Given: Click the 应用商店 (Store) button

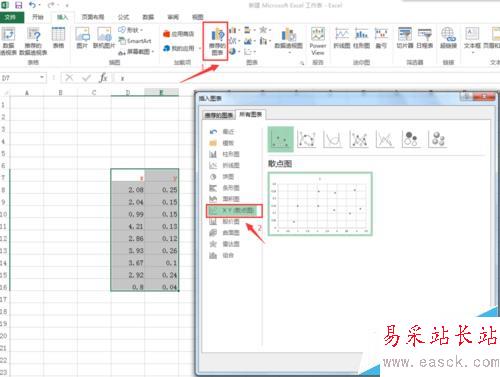Looking at the screenshot, I should pyautogui.click(x=179, y=34).
